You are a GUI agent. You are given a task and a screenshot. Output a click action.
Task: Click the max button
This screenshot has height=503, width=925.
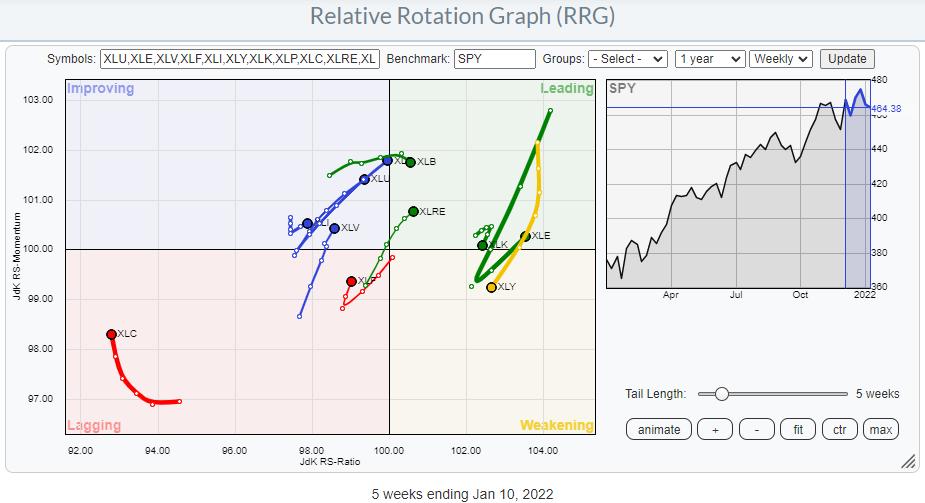point(881,429)
